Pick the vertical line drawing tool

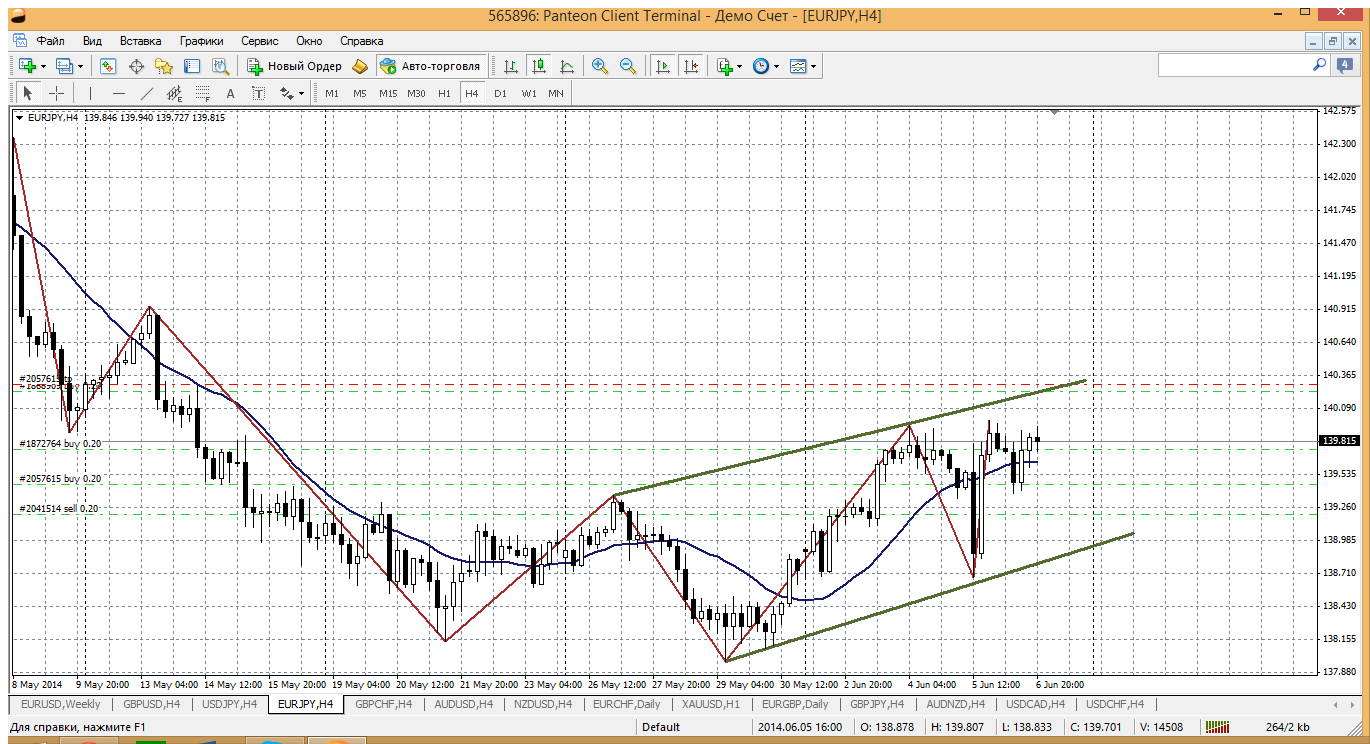[90, 93]
